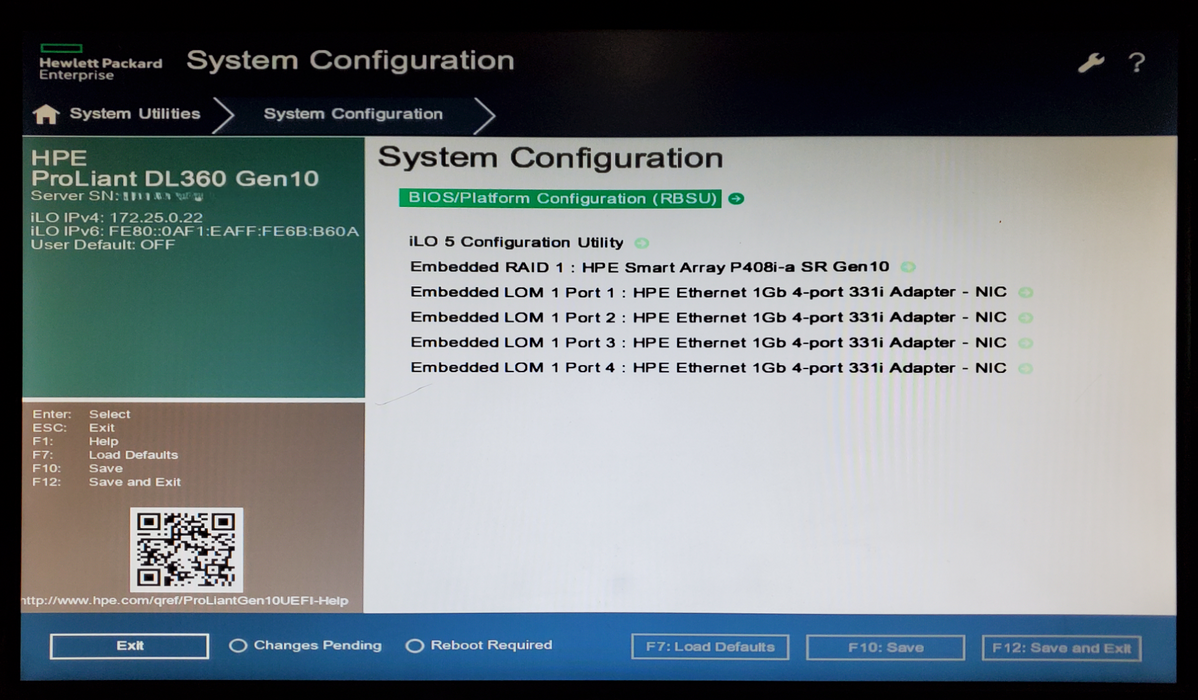
Task: Click the Server SN line
Action: pyautogui.click(x=118, y=196)
